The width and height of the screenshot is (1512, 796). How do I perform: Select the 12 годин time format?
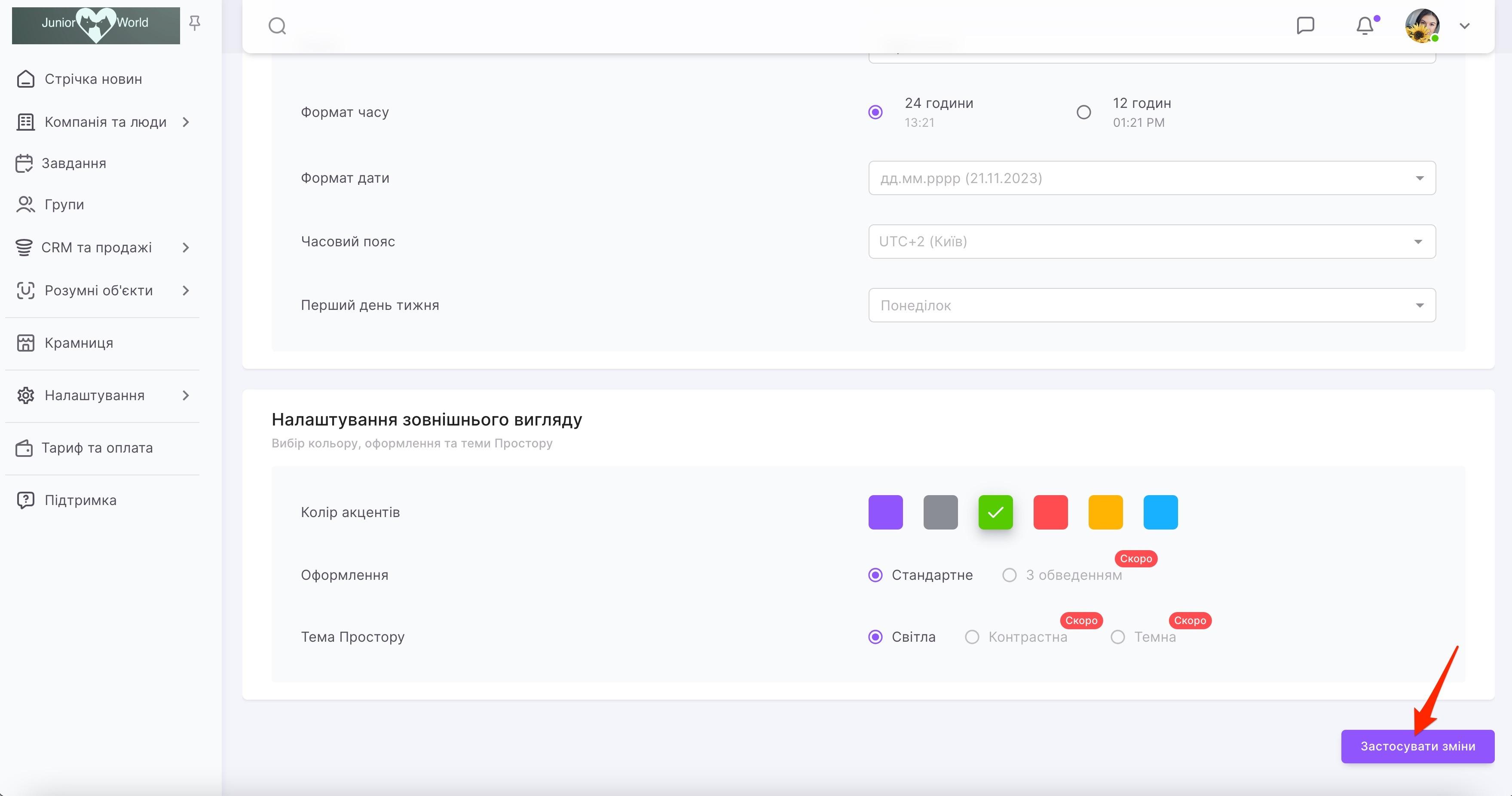click(1083, 112)
